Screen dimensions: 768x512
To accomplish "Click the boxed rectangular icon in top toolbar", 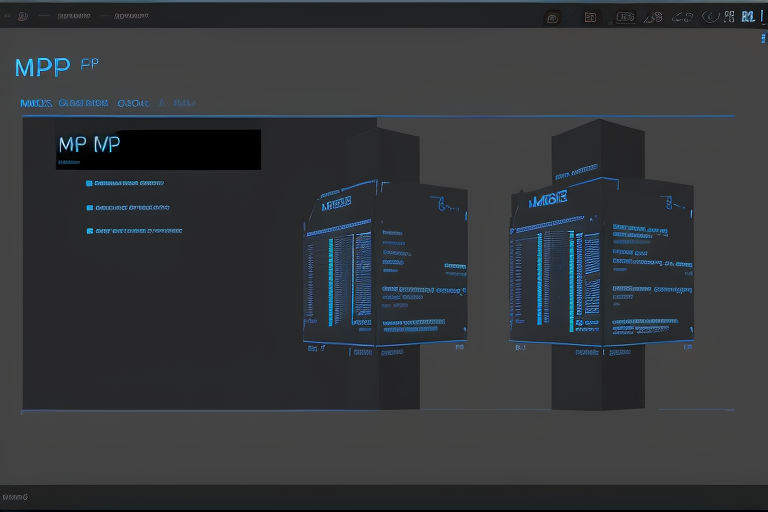I will [x=626, y=17].
